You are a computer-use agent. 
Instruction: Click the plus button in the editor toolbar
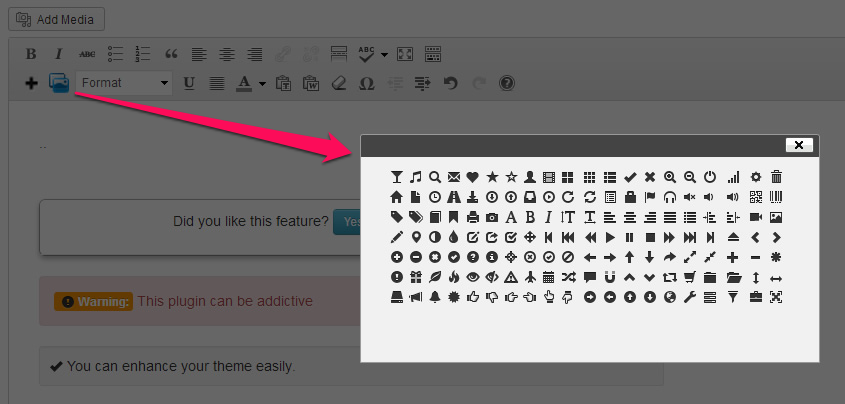[31, 83]
